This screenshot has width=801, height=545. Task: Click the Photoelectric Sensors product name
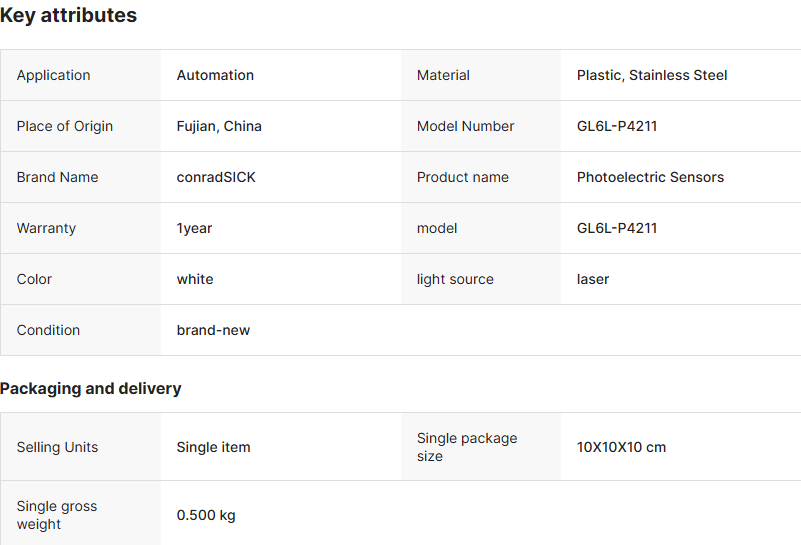pos(650,177)
